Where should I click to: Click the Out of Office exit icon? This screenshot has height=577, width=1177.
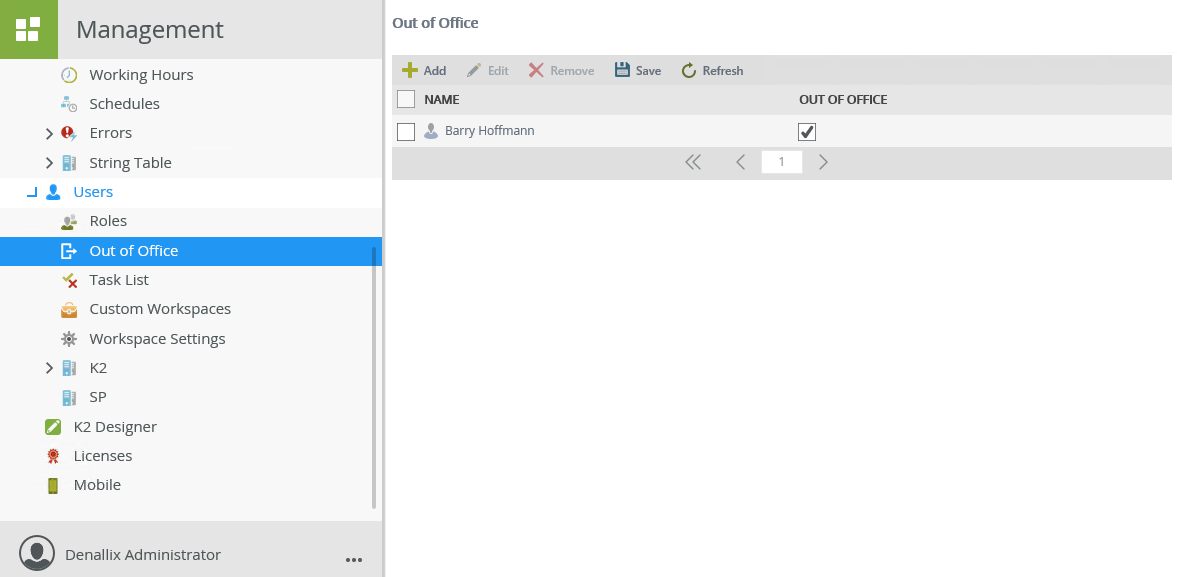[x=69, y=251]
